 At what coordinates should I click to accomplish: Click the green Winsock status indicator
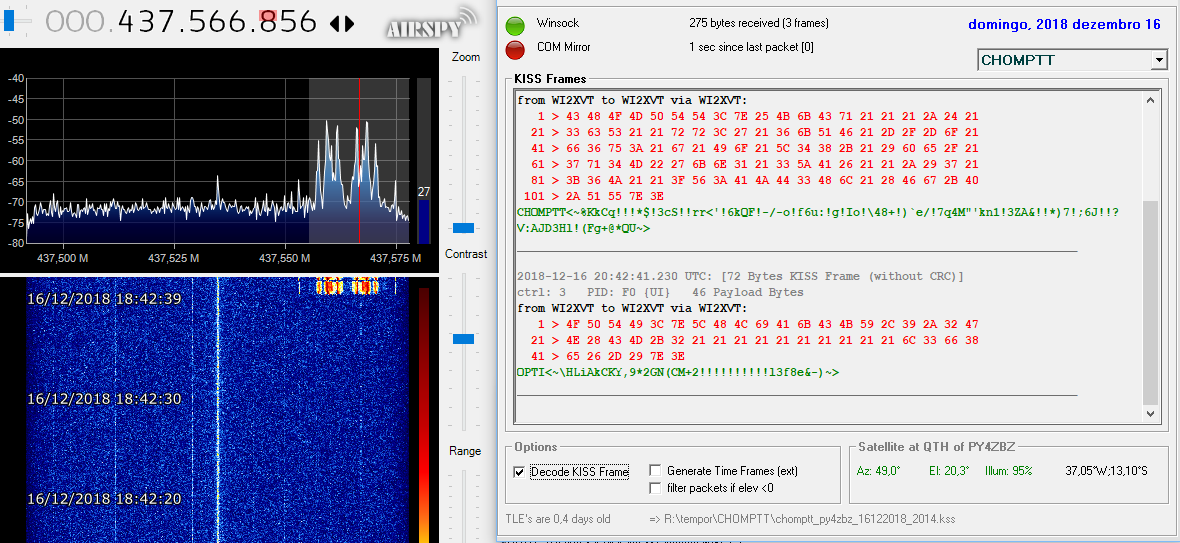516,25
